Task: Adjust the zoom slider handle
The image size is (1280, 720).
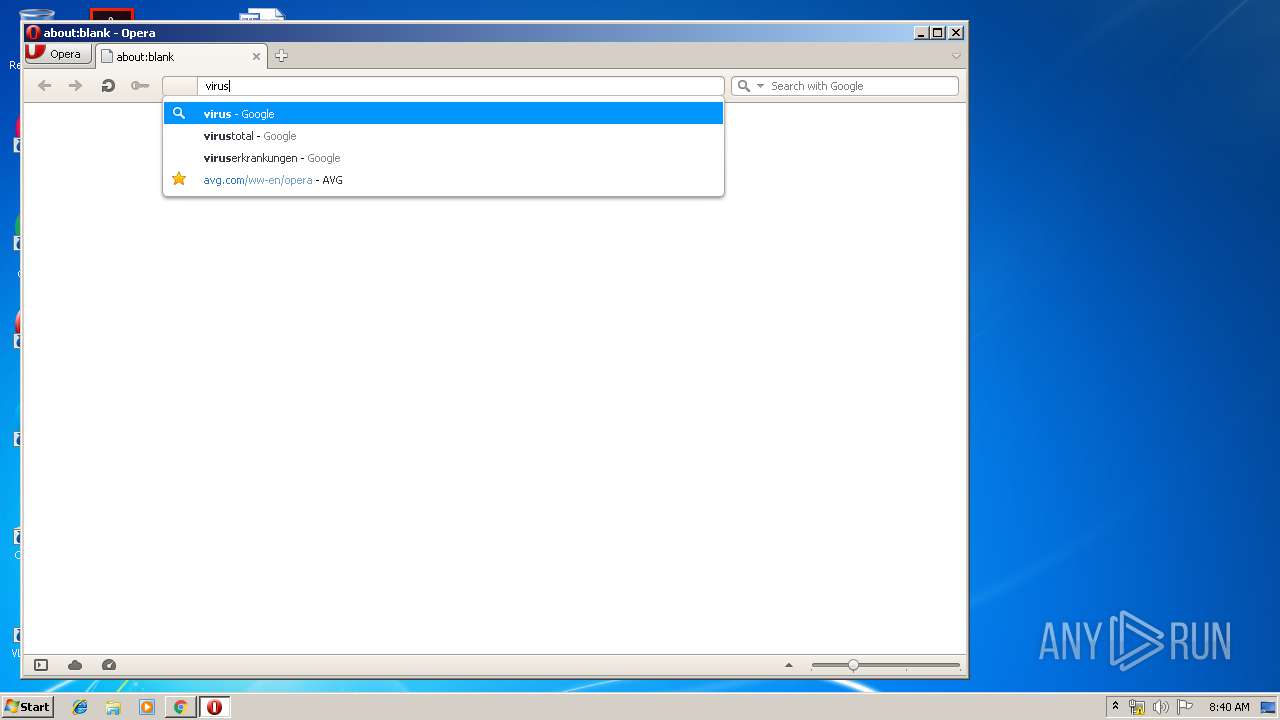Action: (x=853, y=665)
